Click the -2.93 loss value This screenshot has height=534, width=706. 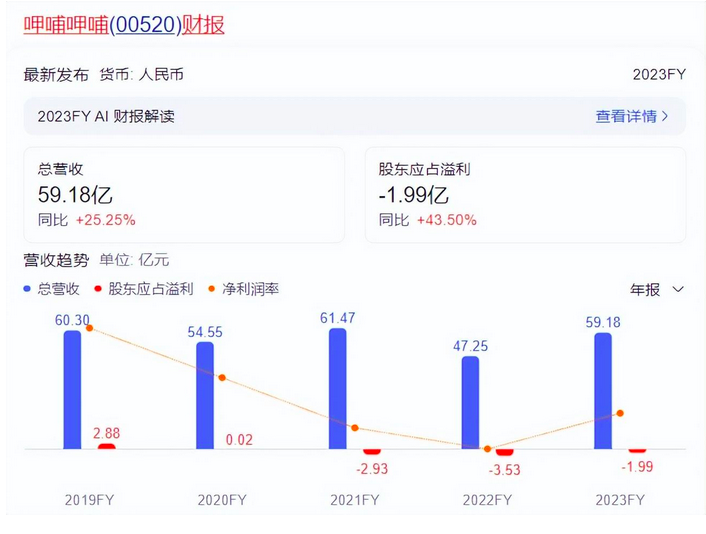(372, 469)
